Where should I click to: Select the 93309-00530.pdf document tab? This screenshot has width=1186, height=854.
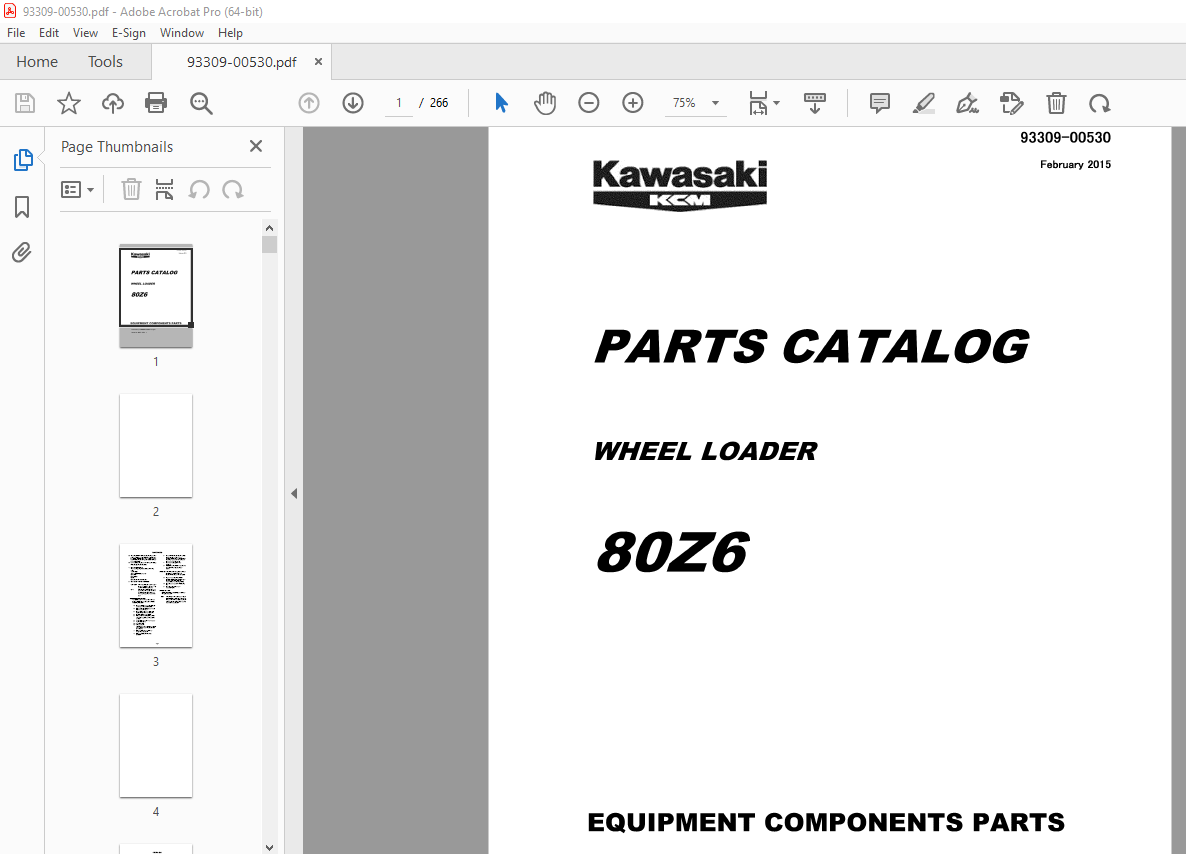[x=241, y=62]
